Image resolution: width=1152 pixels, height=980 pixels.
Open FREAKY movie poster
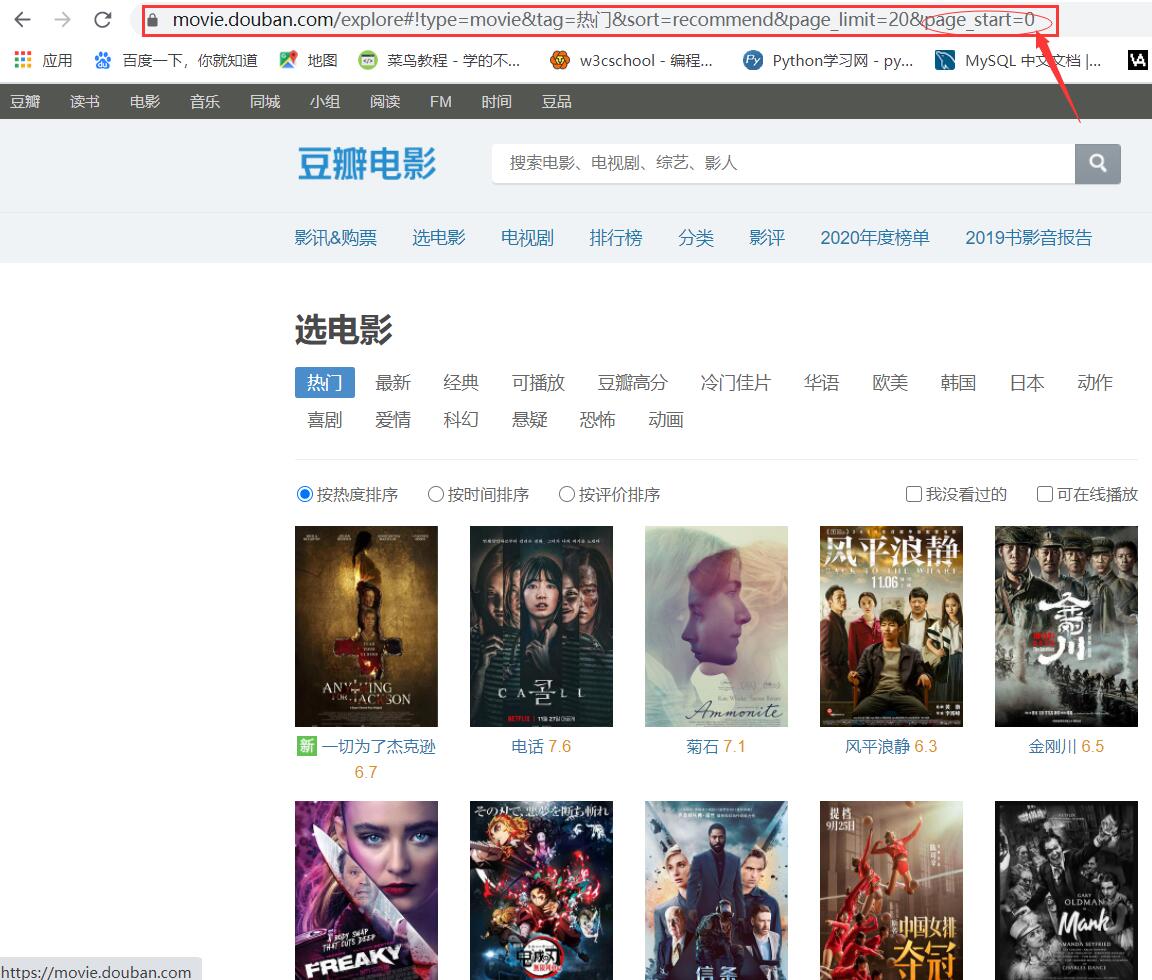367,890
